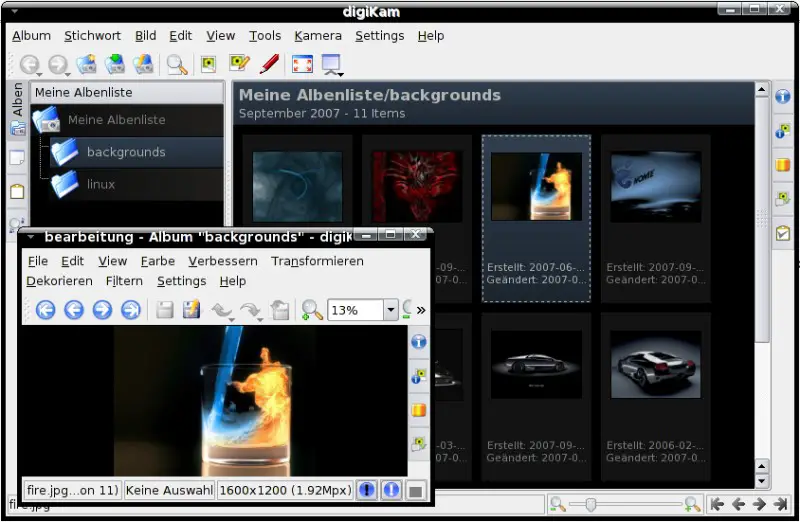Image resolution: width=800 pixels, height=522 pixels.
Task: Open the Bild menu
Action: pyautogui.click(x=145, y=36)
